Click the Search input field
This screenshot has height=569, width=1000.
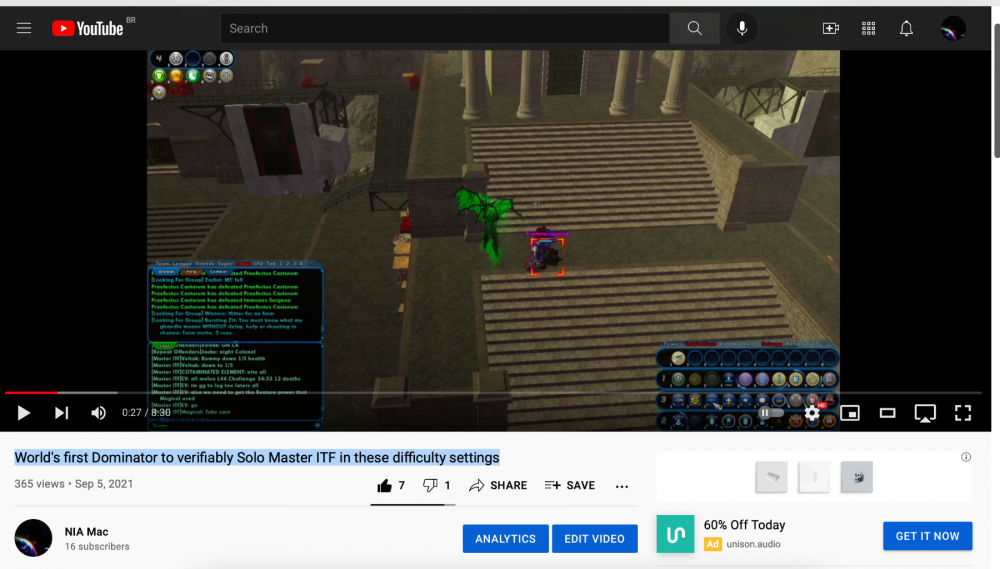click(x=445, y=28)
